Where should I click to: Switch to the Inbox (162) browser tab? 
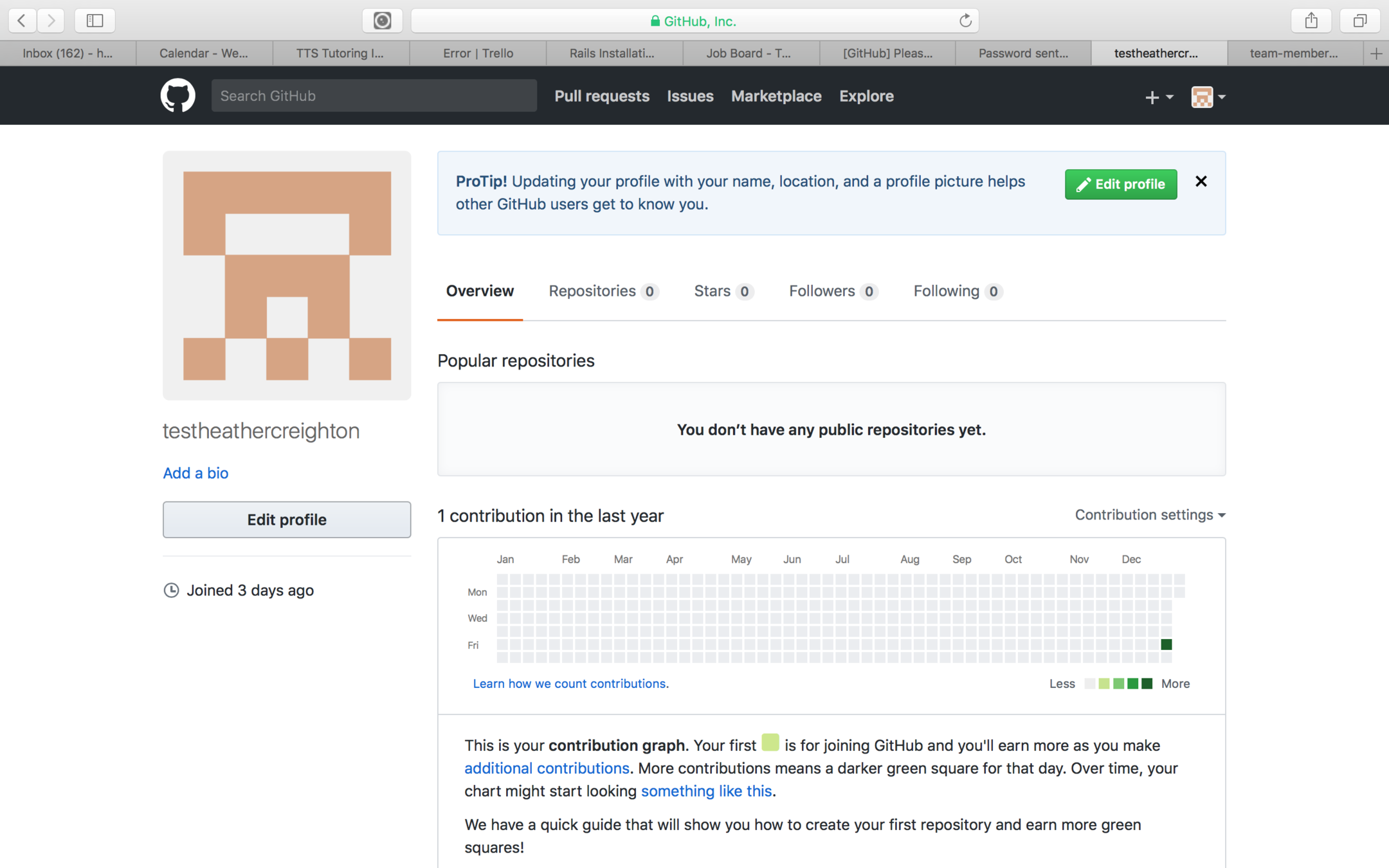(68, 53)
